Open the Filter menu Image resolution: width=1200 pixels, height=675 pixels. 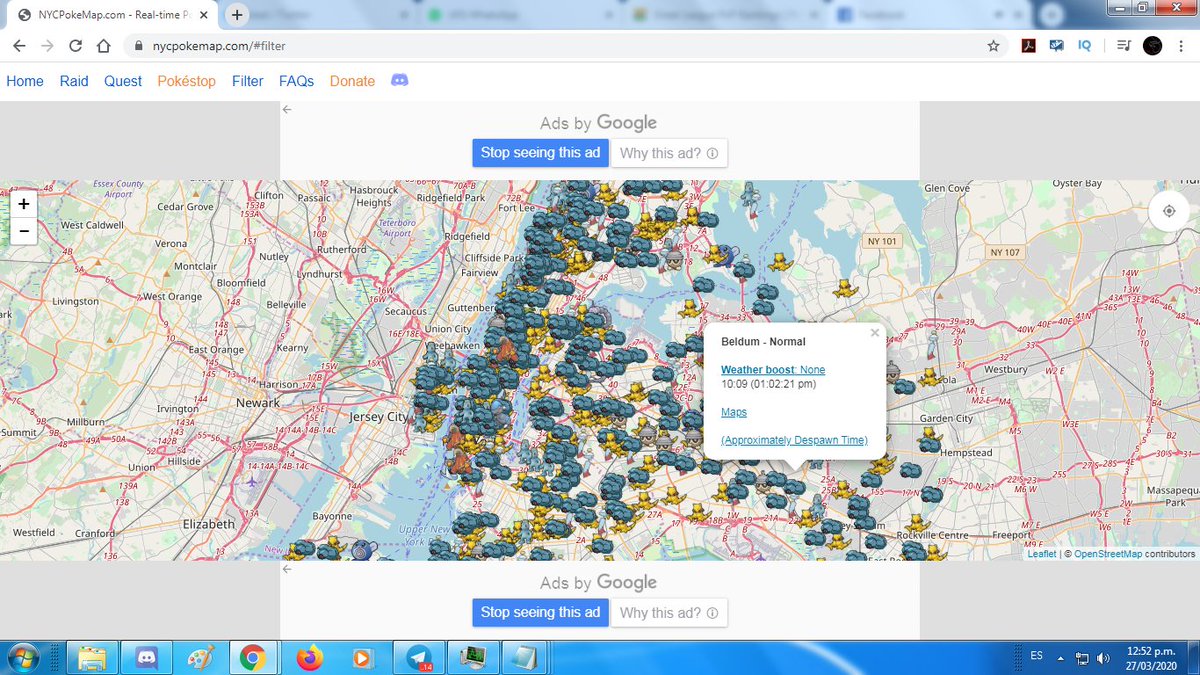[x=247, y=81]
